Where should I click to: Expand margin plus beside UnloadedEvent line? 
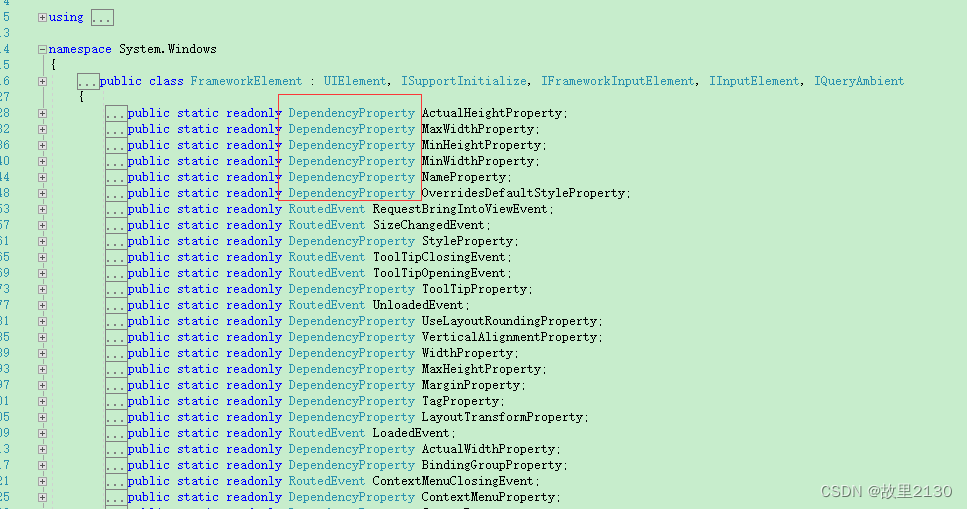42,306
